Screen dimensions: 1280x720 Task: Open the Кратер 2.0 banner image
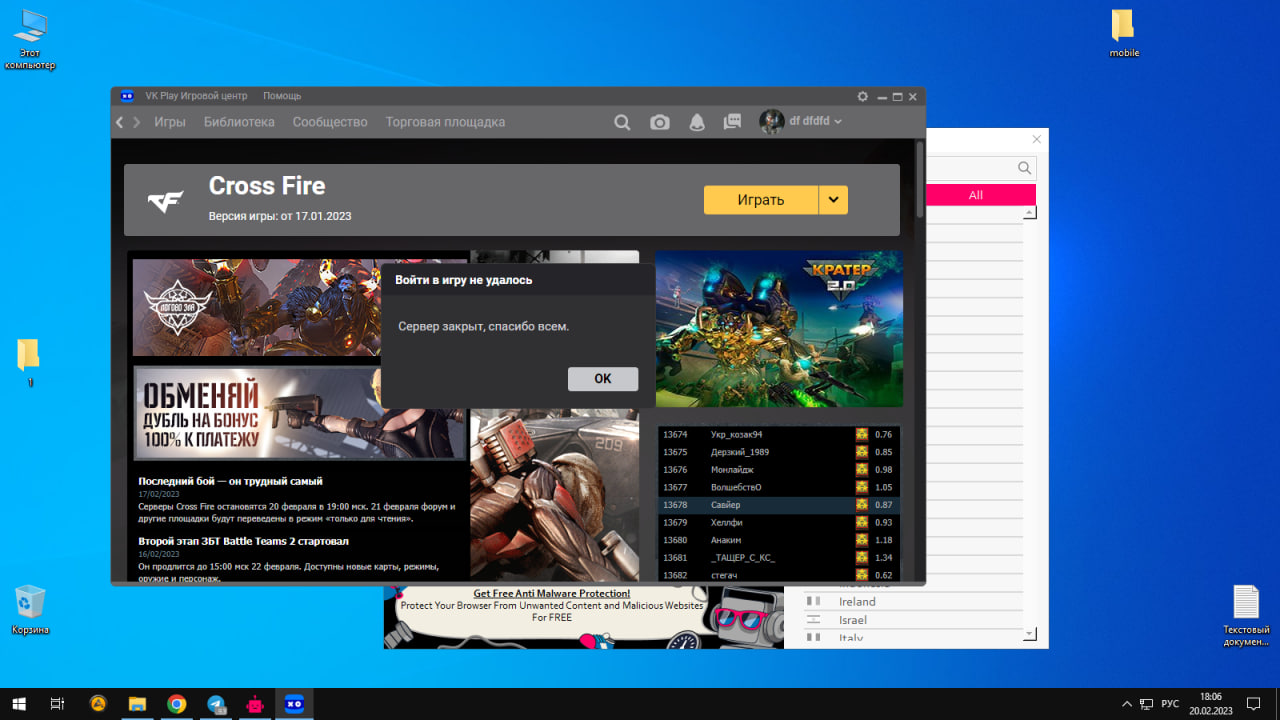click(x=779, y=329)
